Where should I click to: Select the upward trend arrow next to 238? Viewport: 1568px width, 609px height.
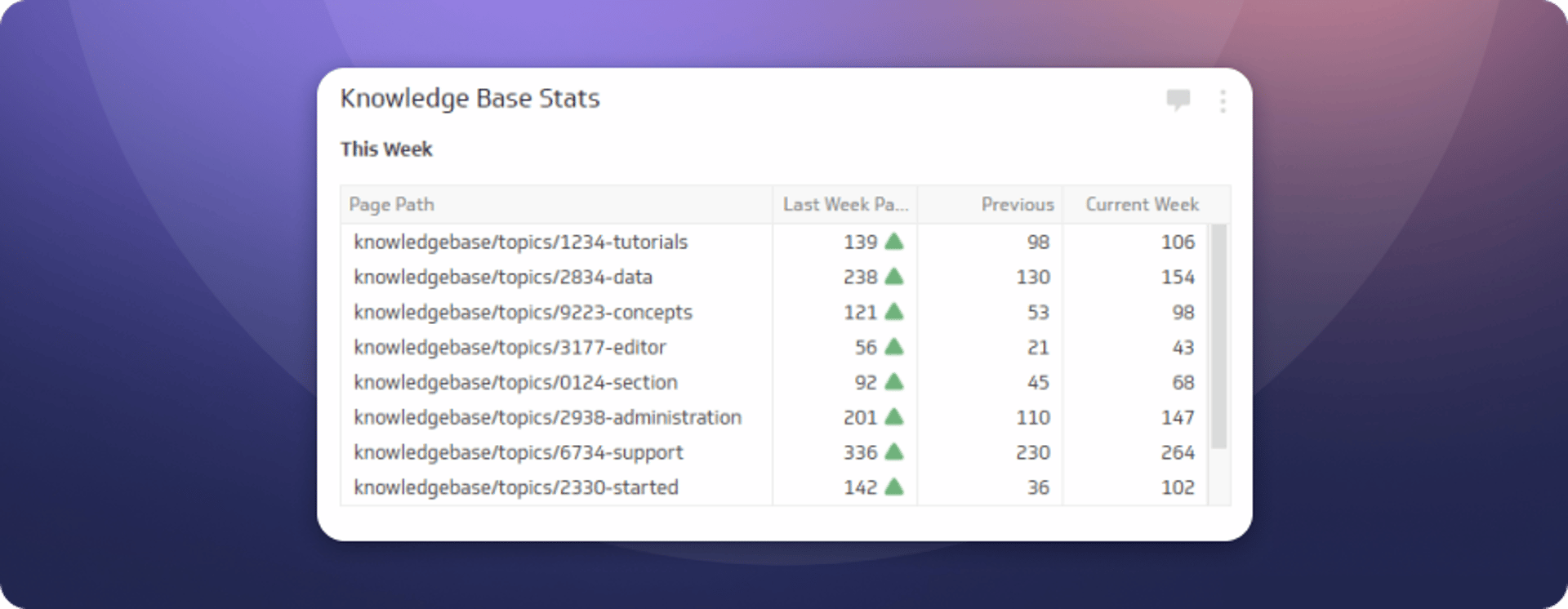(894, 277)
